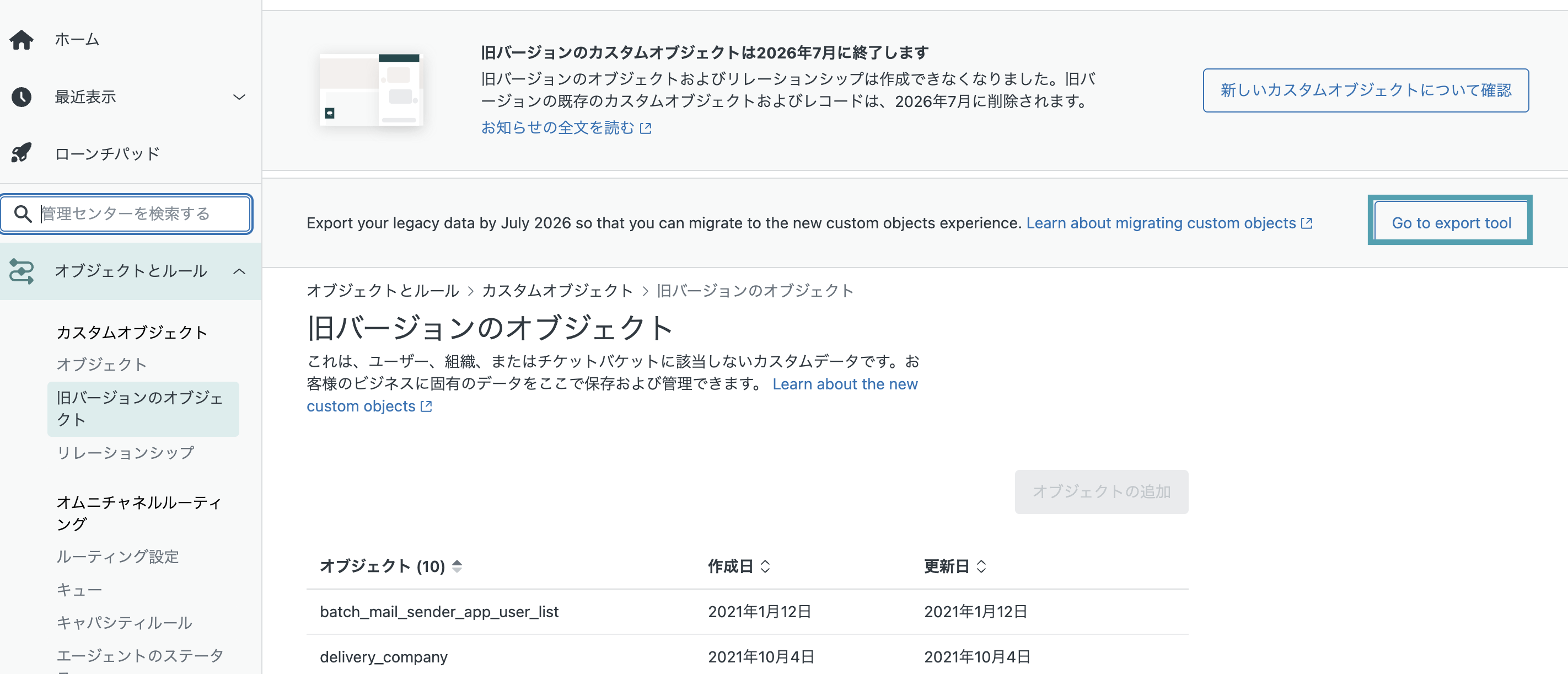Screen dimensions: 1568x674
Task: Collapse the オブジェクトとルール section
Action: (x=239, y=271)
